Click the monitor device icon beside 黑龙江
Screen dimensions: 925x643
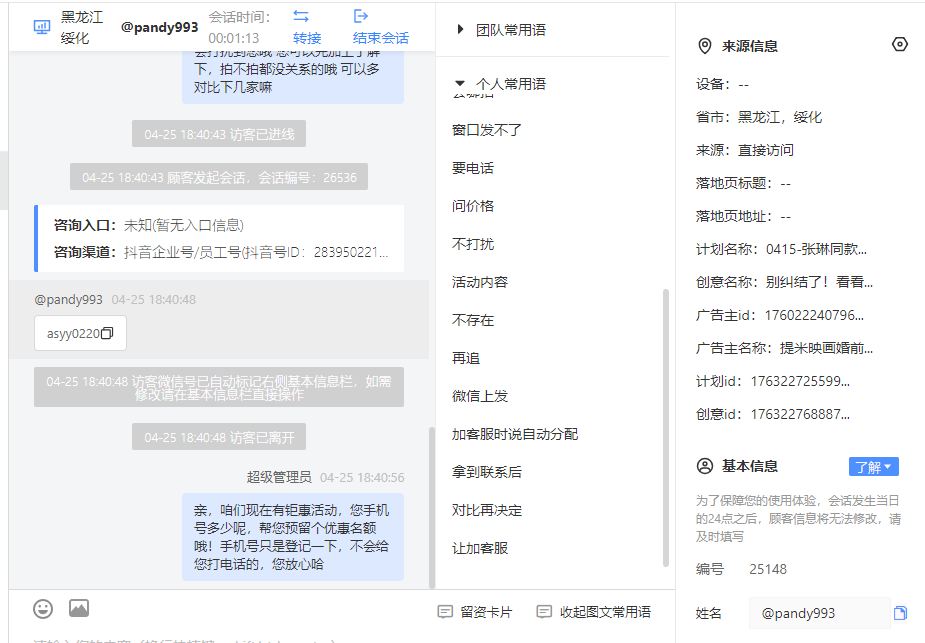pyautogui.click(x=42, y=27)
